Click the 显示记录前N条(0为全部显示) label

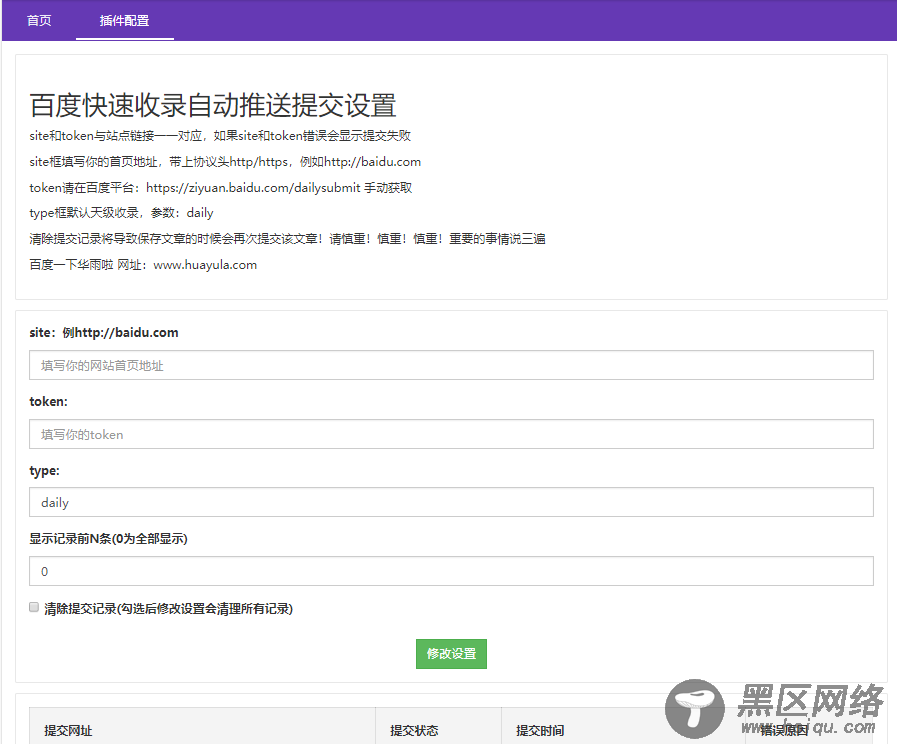coord(108,539)
